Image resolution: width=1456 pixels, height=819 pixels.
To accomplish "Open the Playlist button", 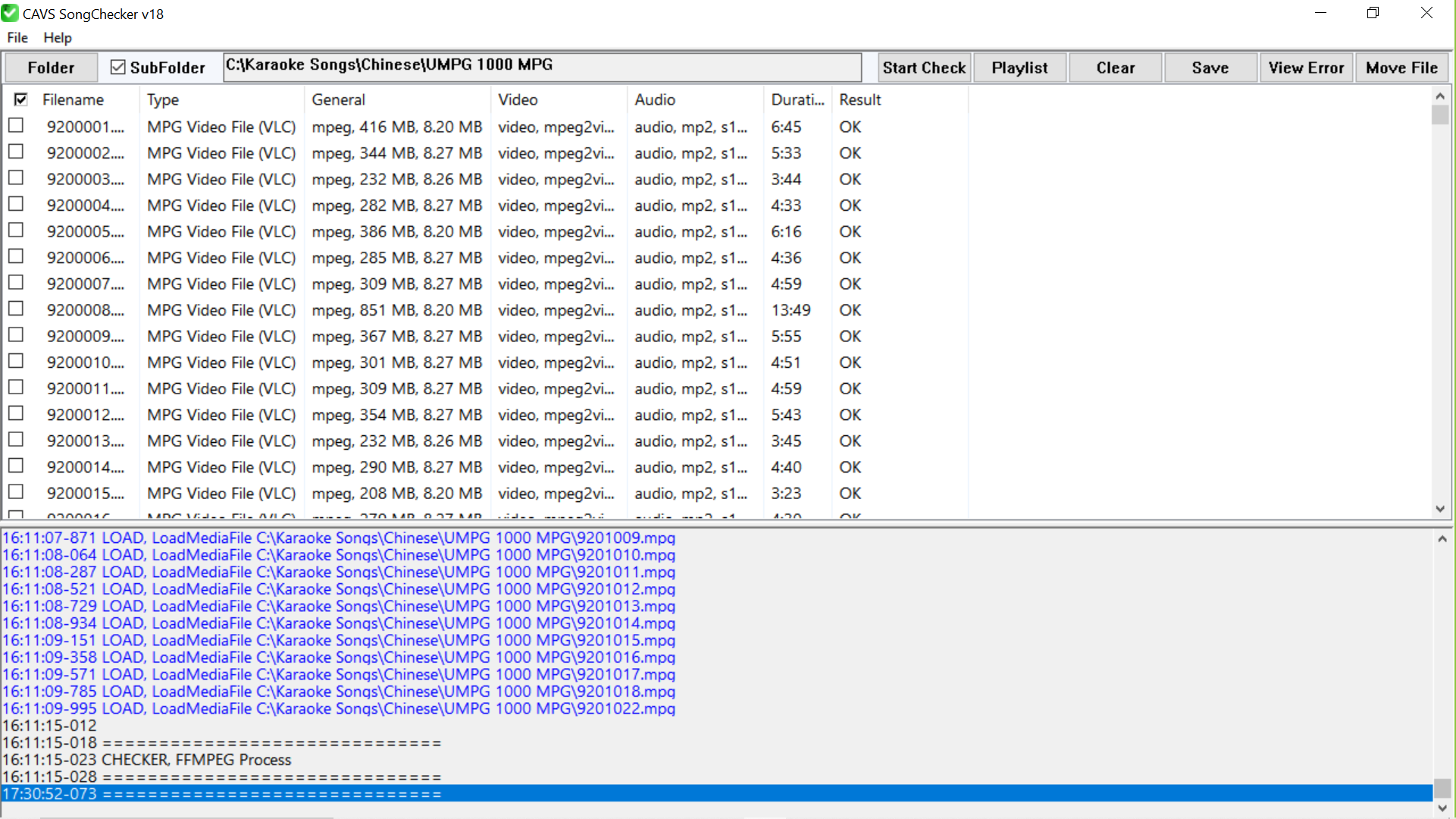I will click(1019, 67).
